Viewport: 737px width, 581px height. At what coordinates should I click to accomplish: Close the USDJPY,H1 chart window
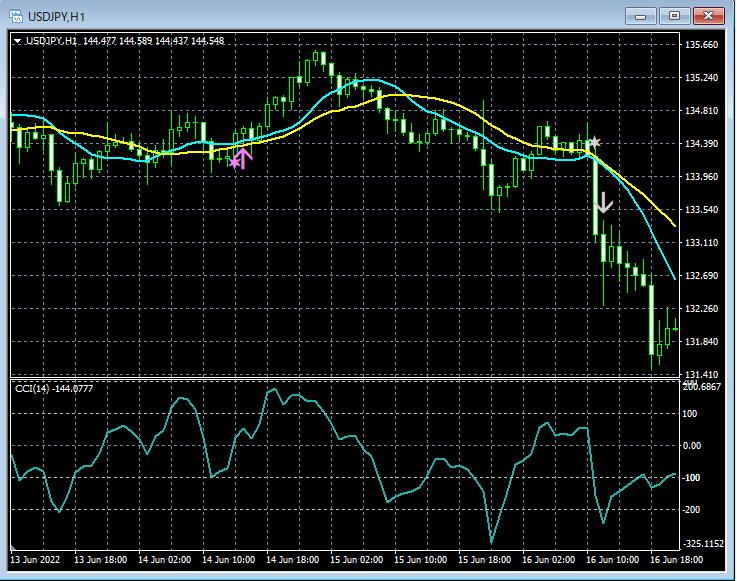coord(709,15)
